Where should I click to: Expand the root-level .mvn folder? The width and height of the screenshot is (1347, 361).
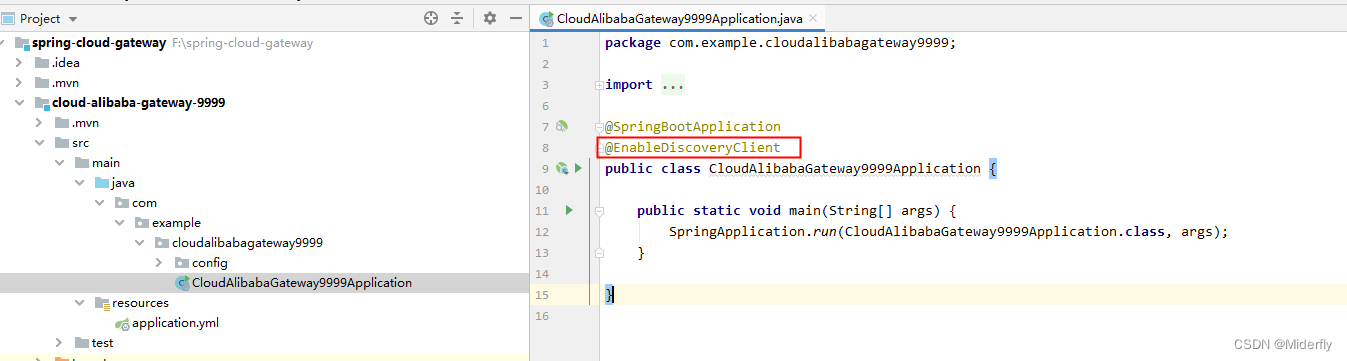20,83
